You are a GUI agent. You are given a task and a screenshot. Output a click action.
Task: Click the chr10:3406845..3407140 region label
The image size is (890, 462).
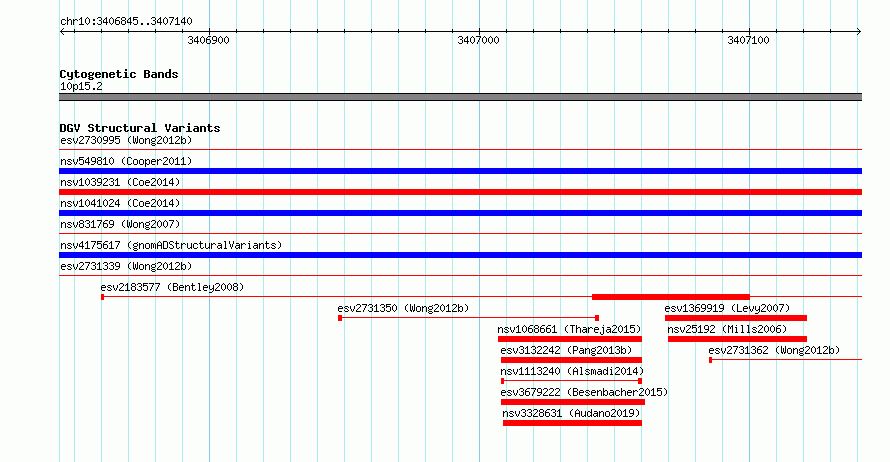coord(126,21)
